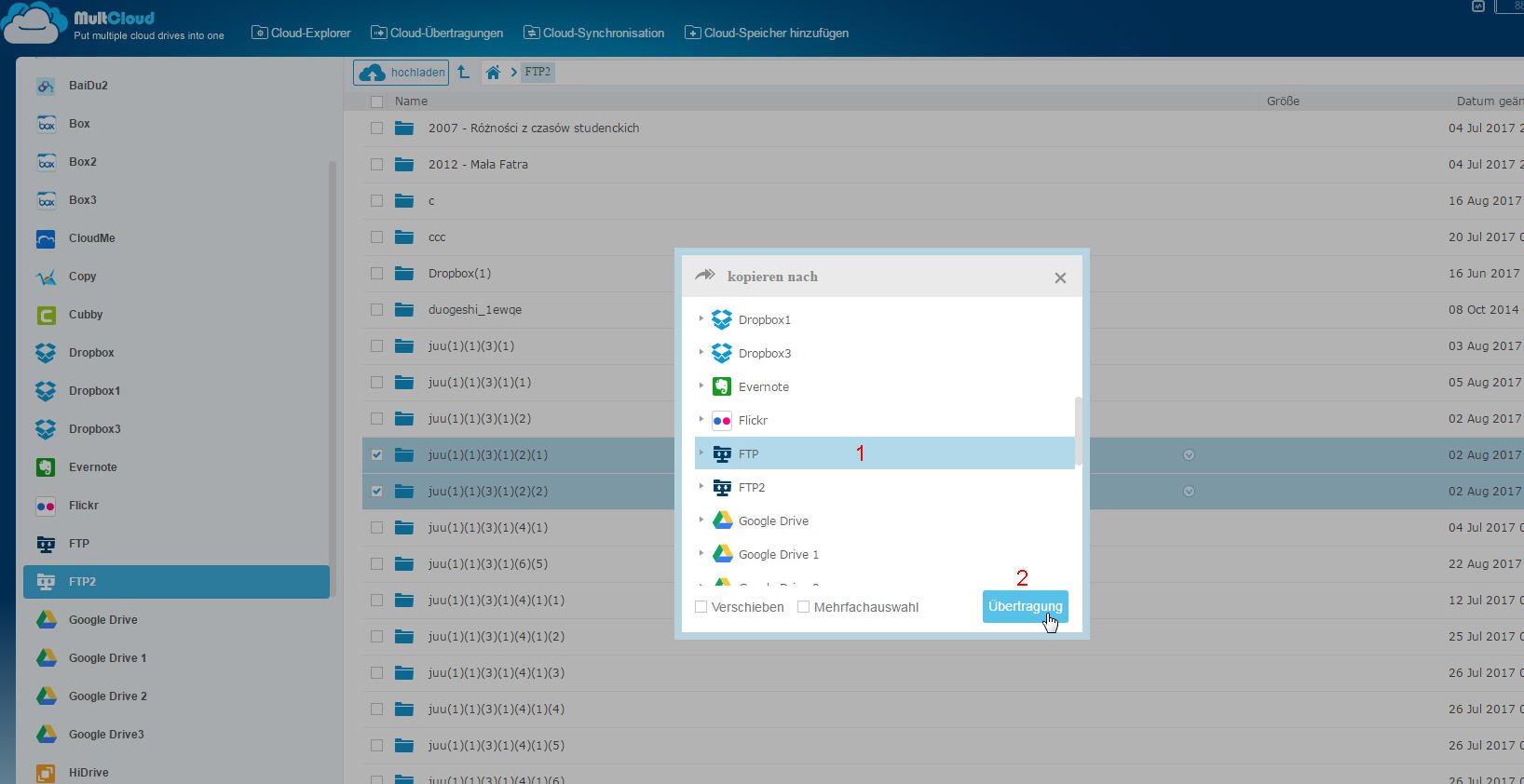Click the Evernote icon in the sidebar
This screenshot has width=1524, height=784.
click(46, 467)
